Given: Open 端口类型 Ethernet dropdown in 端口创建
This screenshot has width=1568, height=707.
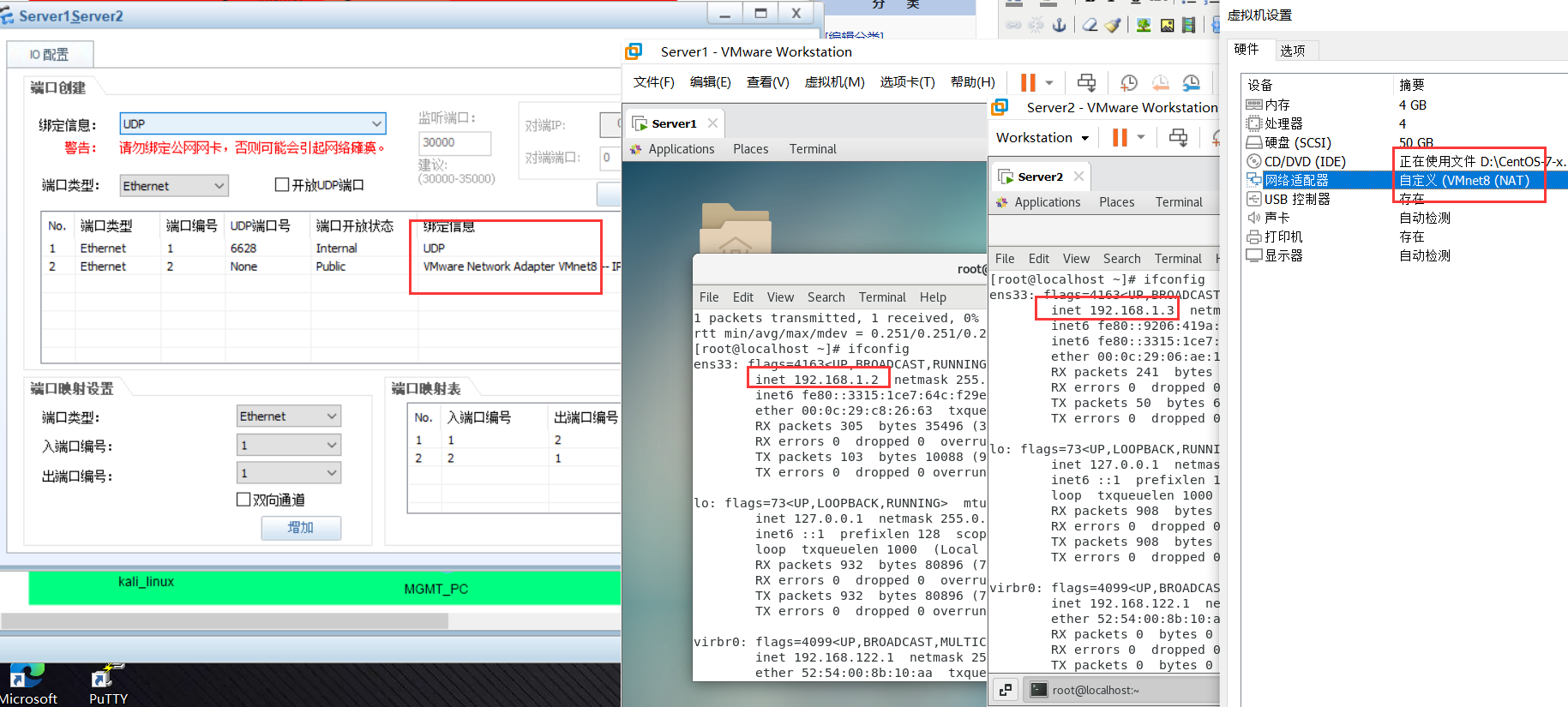Looking at the screenshot, I should click(x=174, y=186).
